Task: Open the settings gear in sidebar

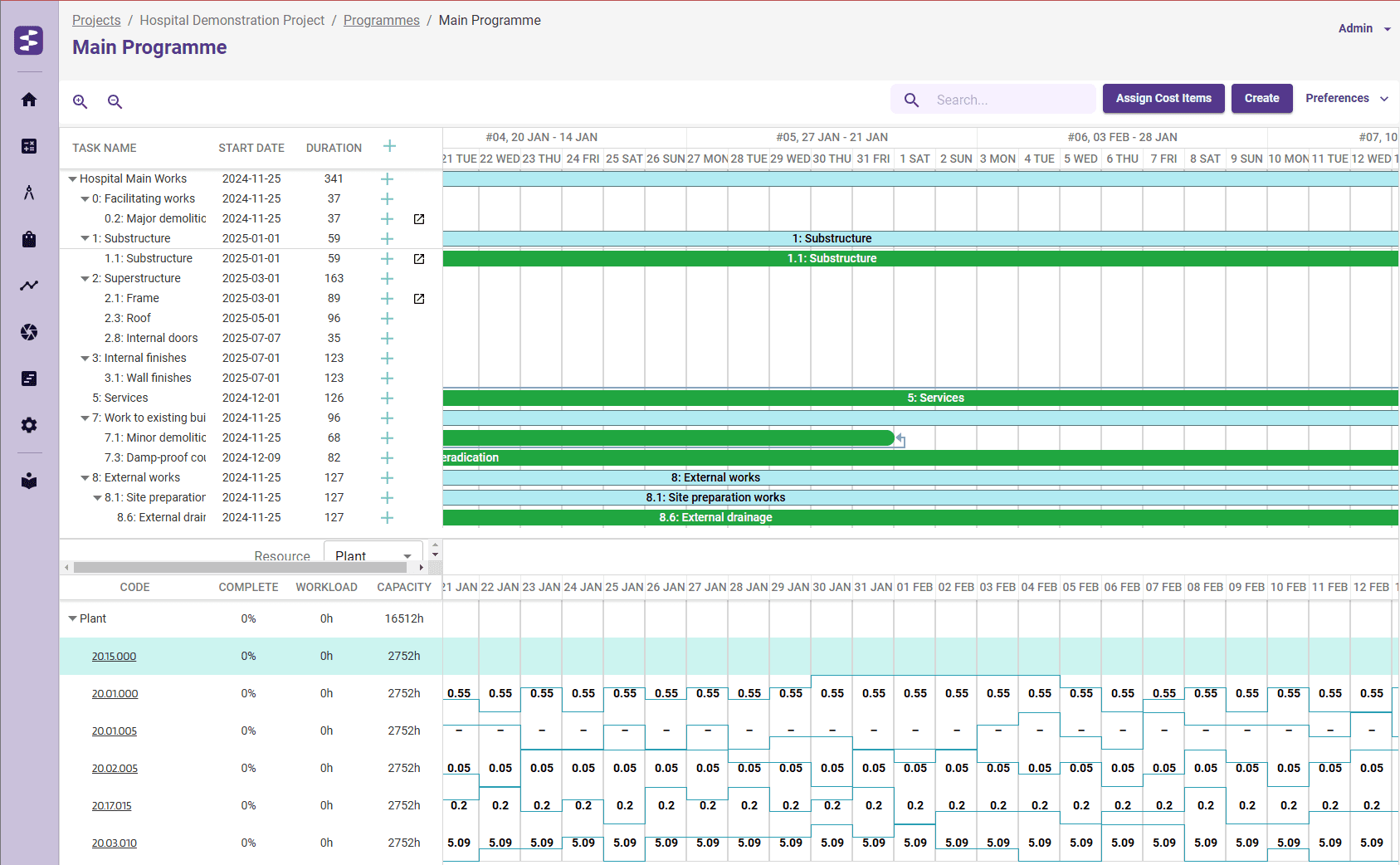Action: pos(29,425)
